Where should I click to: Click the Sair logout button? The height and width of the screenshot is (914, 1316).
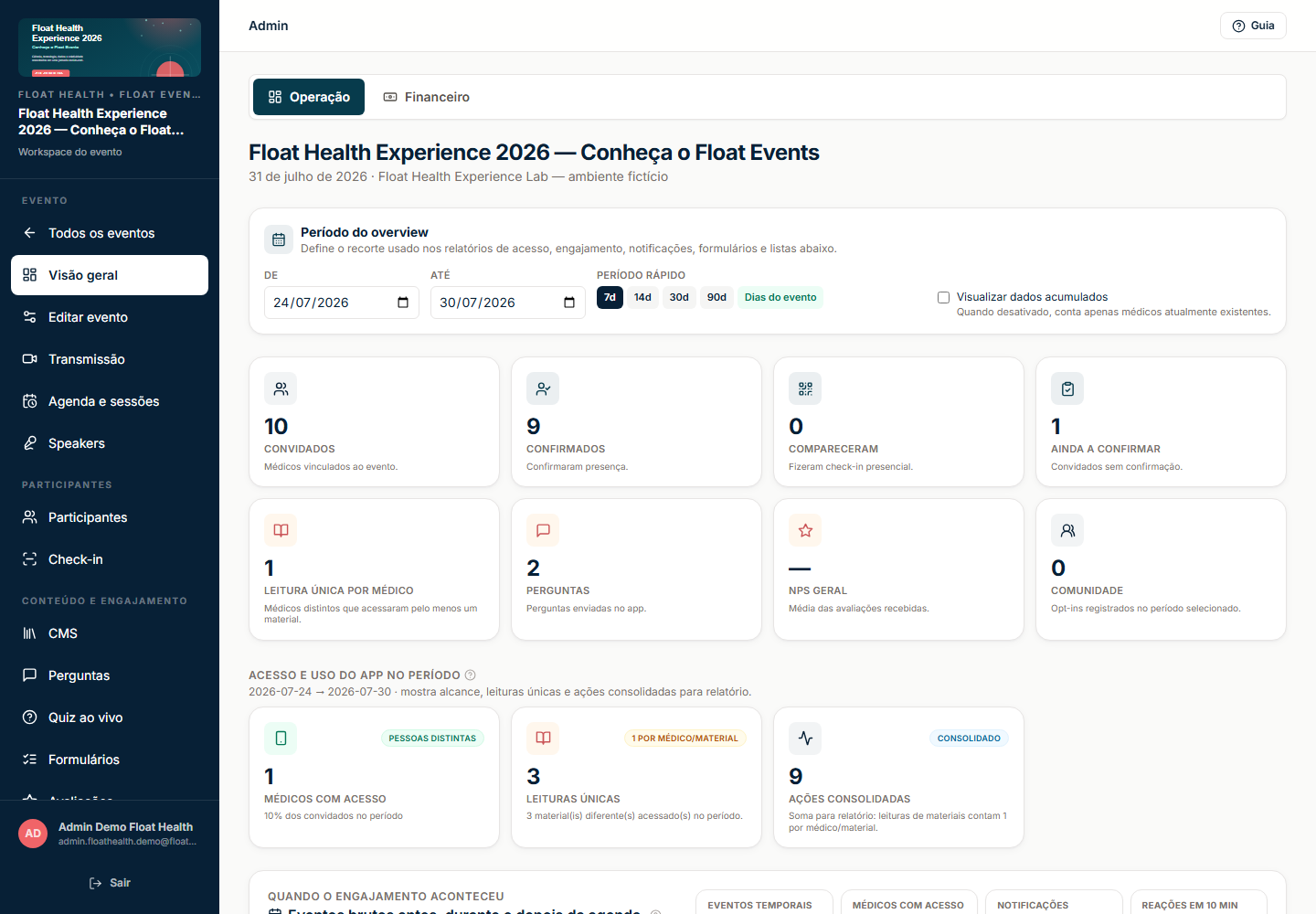tap(110, 883)
